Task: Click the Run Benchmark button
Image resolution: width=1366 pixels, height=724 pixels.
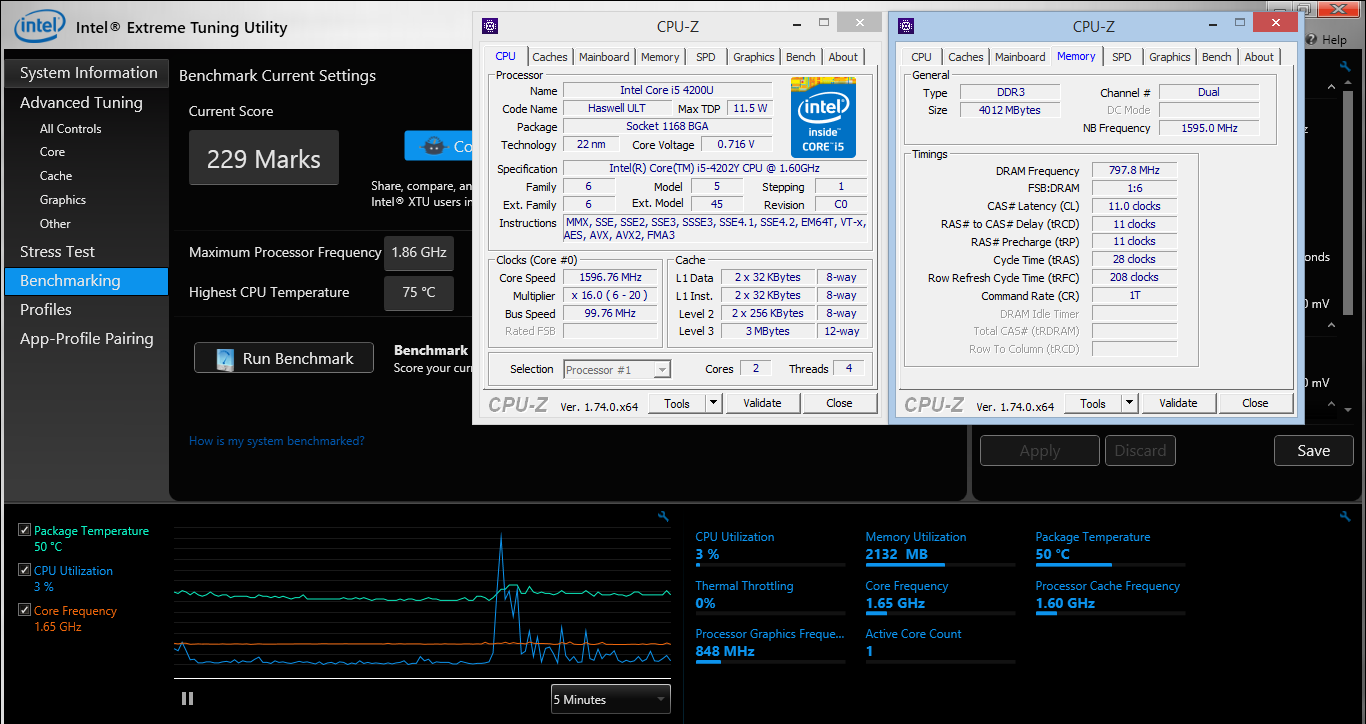Action: 284,358
